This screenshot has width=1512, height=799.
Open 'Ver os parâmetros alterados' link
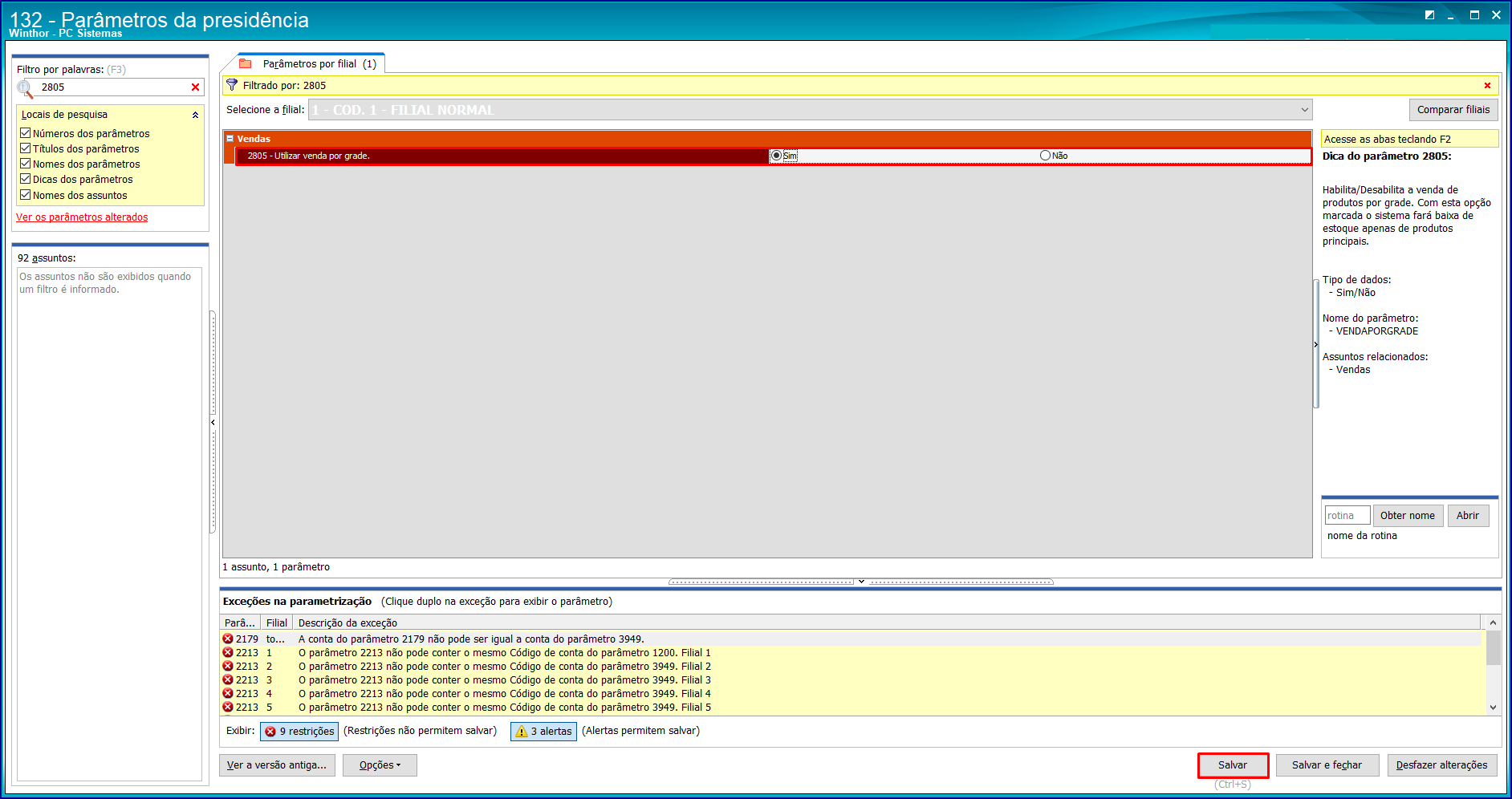pyautogui.click(x=82, y=217)
